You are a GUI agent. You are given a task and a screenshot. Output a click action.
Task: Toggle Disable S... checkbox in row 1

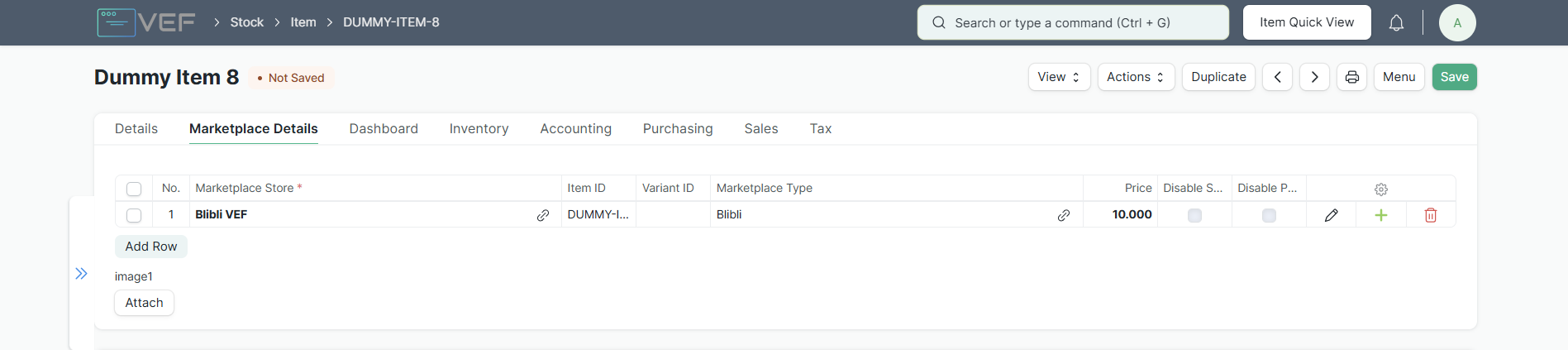point(1194,215)
